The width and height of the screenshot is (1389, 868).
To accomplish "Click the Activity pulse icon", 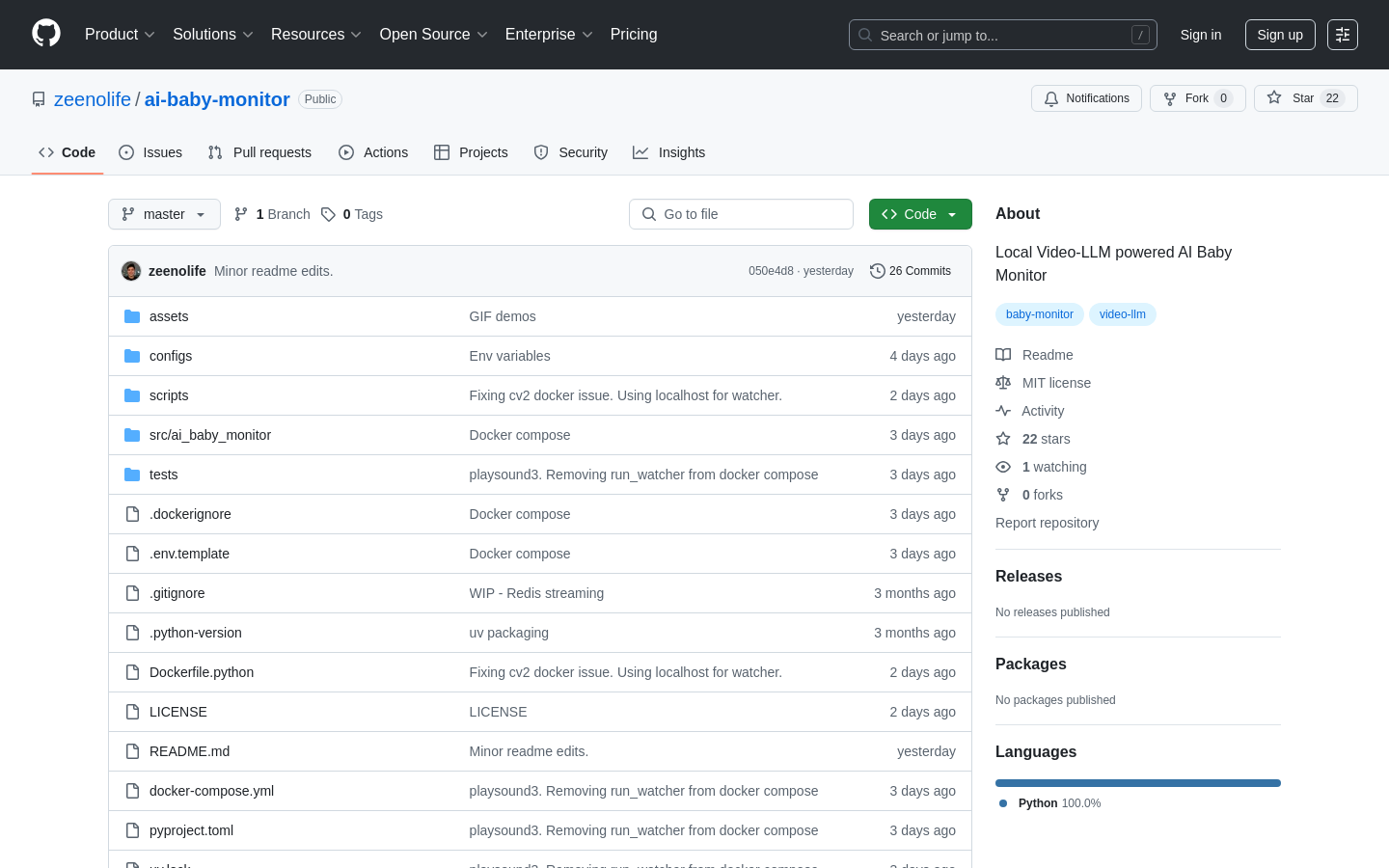I will pos(1003,411).
